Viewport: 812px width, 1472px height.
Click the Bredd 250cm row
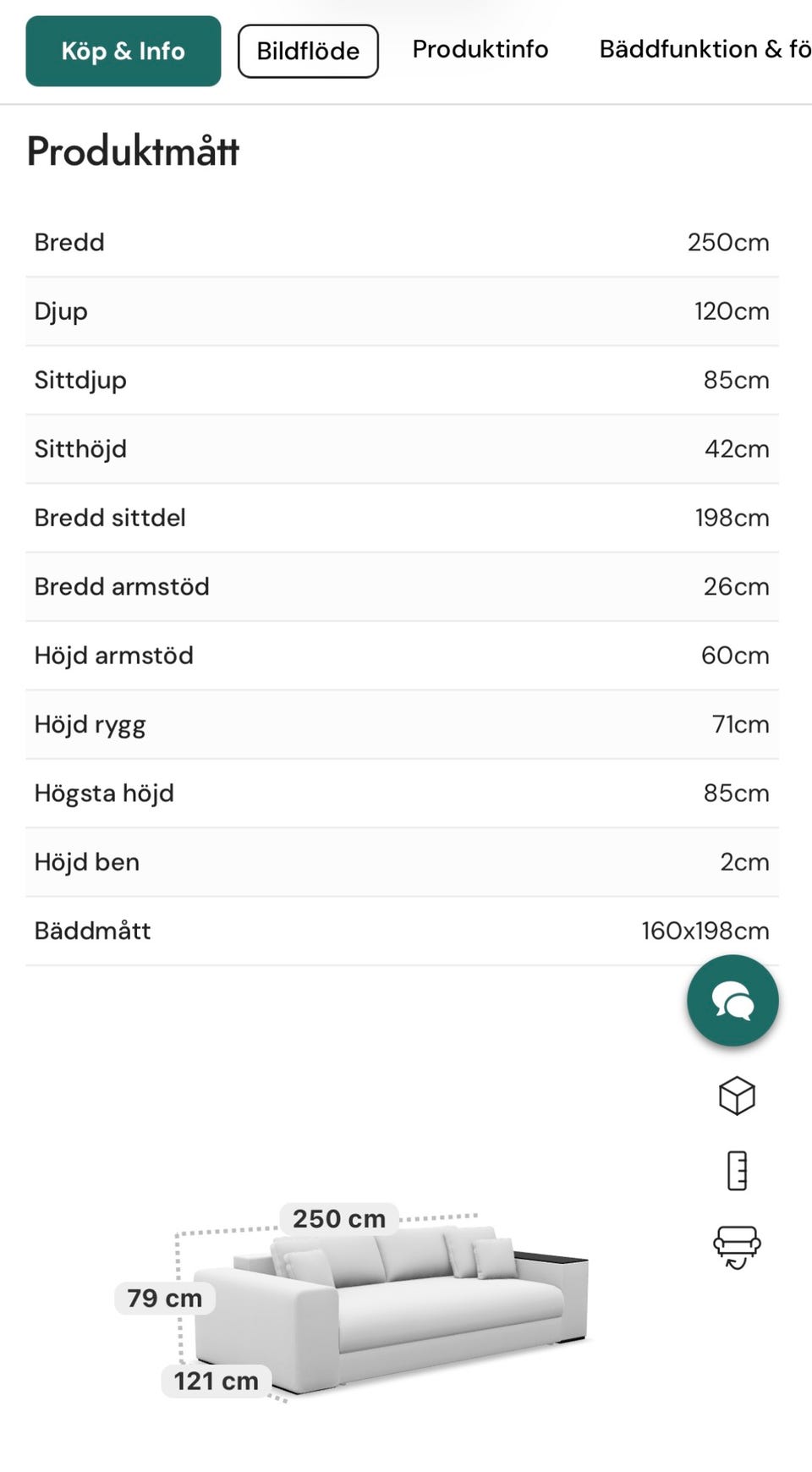tap(402, 242)
